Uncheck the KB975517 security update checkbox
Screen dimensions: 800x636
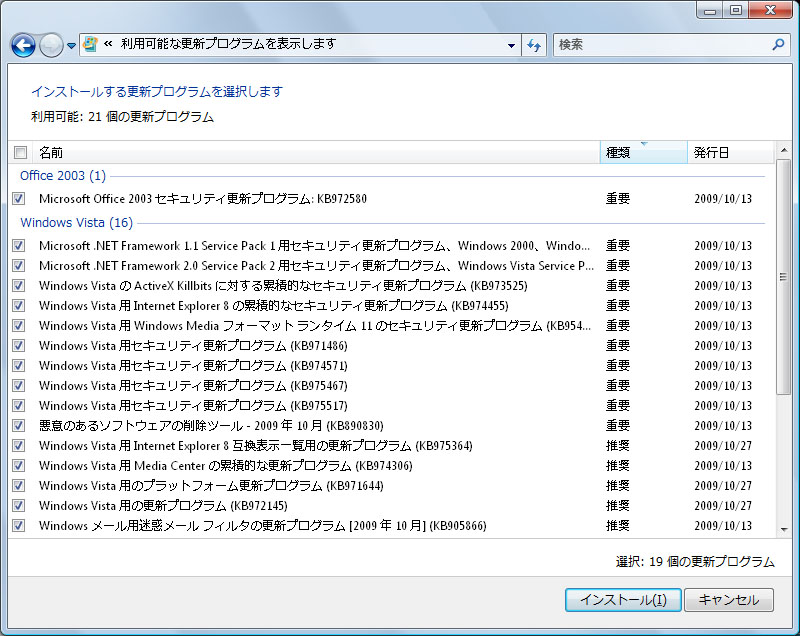19,405
